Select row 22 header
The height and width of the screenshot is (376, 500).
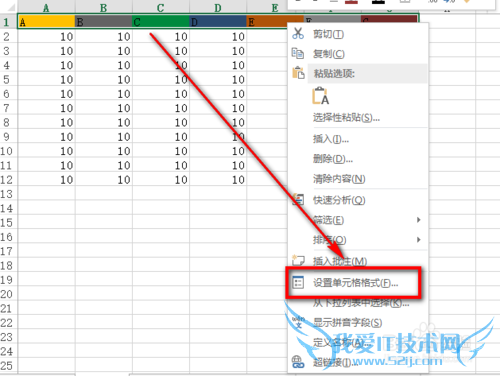(x=8, y=323)
